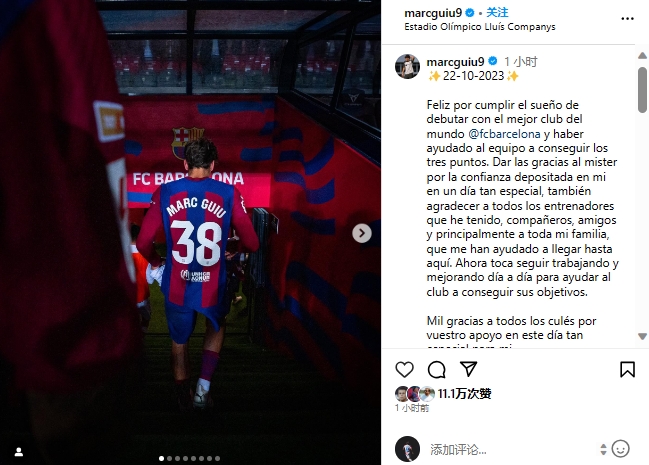Open marcguiu9 profile from header username
Screen dimensions: 649x465
433,13
